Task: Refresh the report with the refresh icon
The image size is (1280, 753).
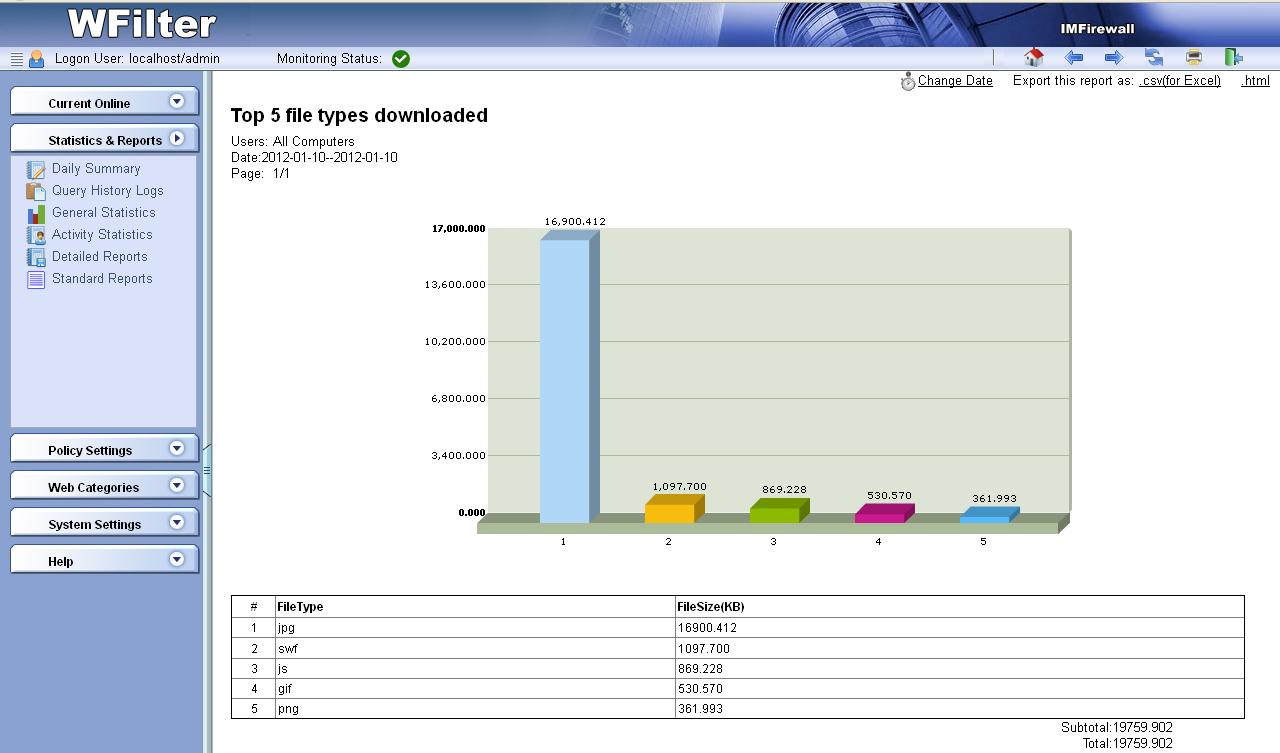Action: click(x=1154, y=58)
